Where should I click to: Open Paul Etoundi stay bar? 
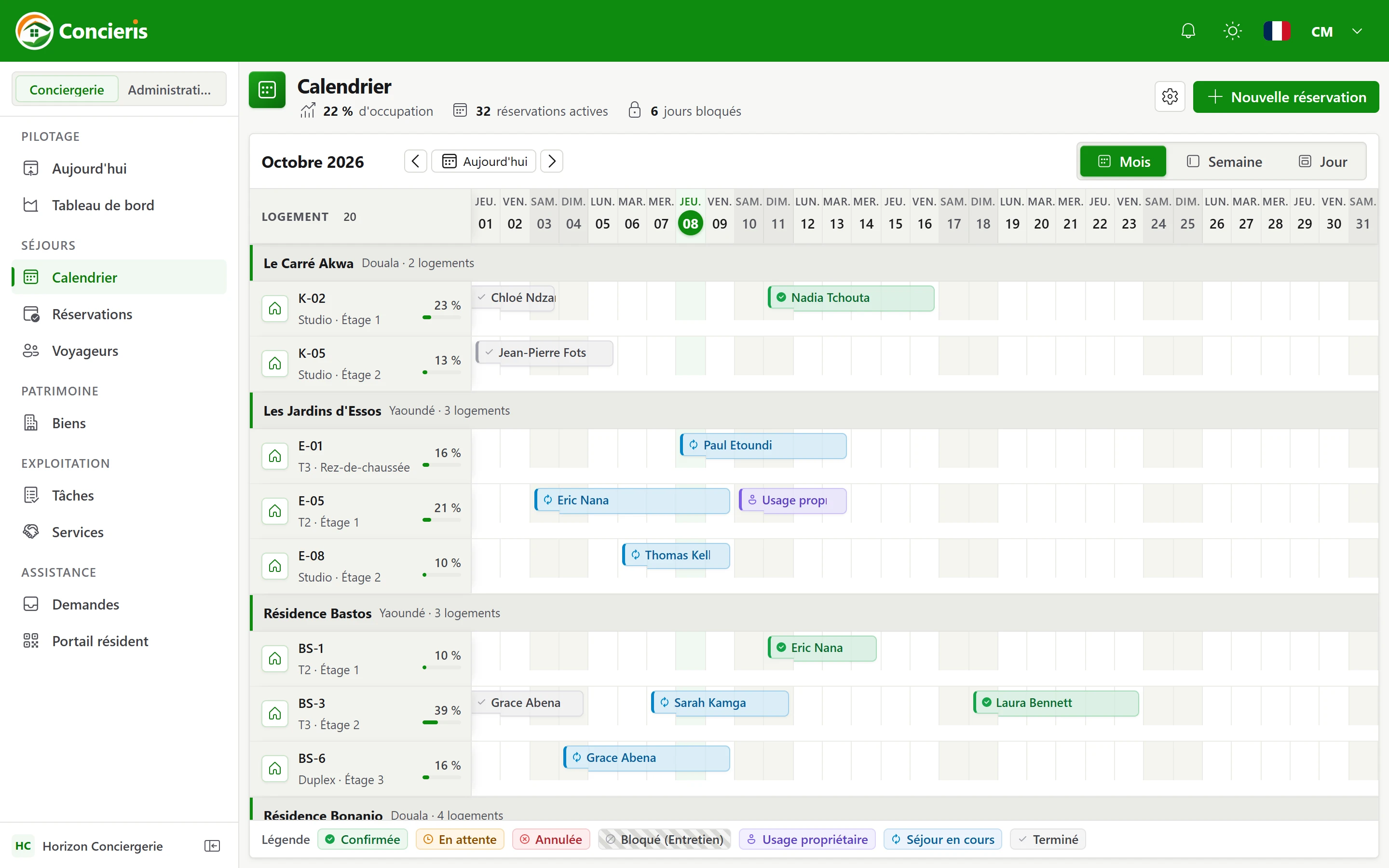763,446
